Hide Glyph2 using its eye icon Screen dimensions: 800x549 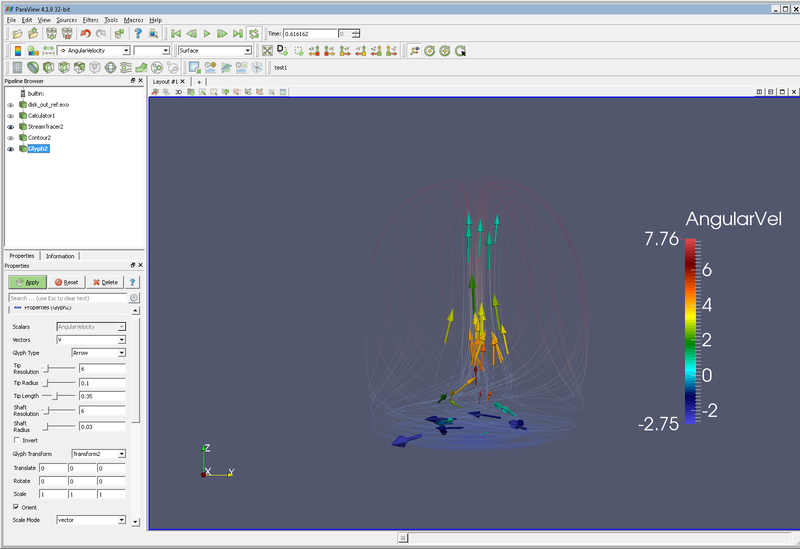[x=11, y=149]
